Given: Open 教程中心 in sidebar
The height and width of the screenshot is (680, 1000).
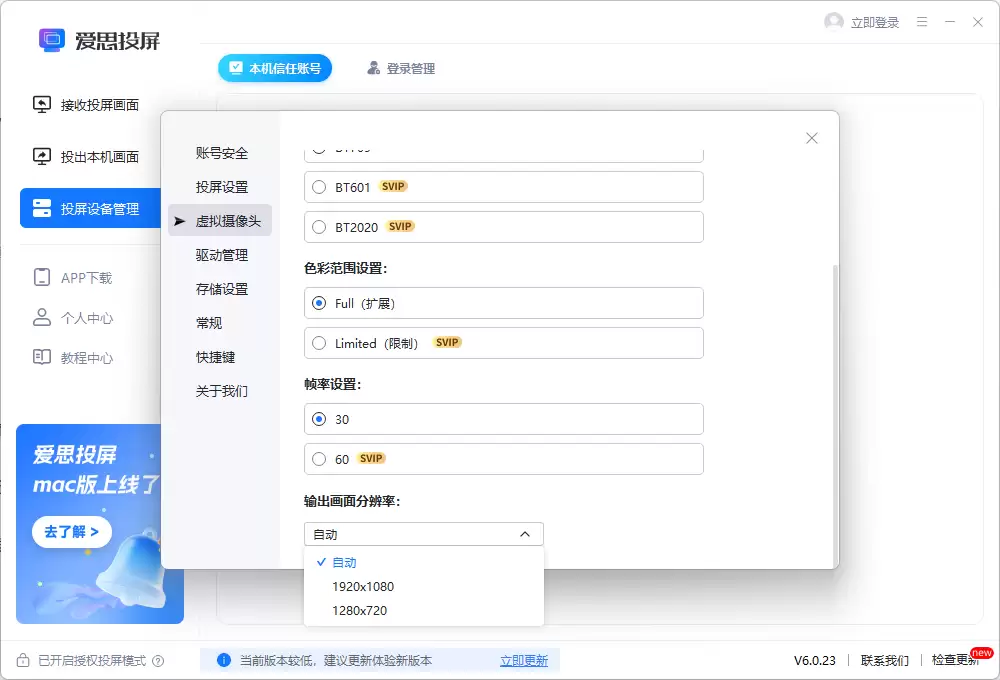Looking at the screenshot, I should [73, 357].
